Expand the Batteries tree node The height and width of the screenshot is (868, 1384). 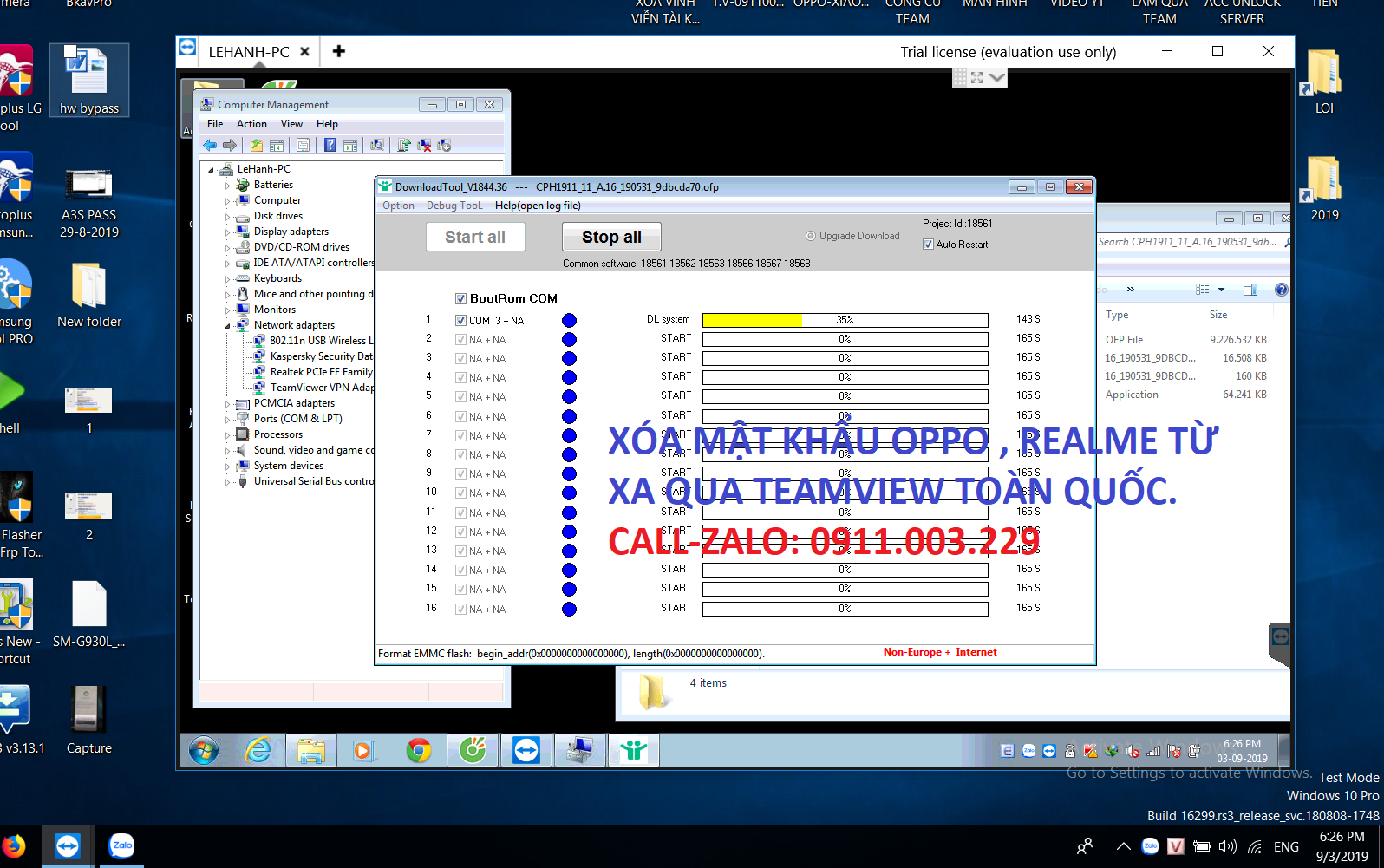pos(228,186)
